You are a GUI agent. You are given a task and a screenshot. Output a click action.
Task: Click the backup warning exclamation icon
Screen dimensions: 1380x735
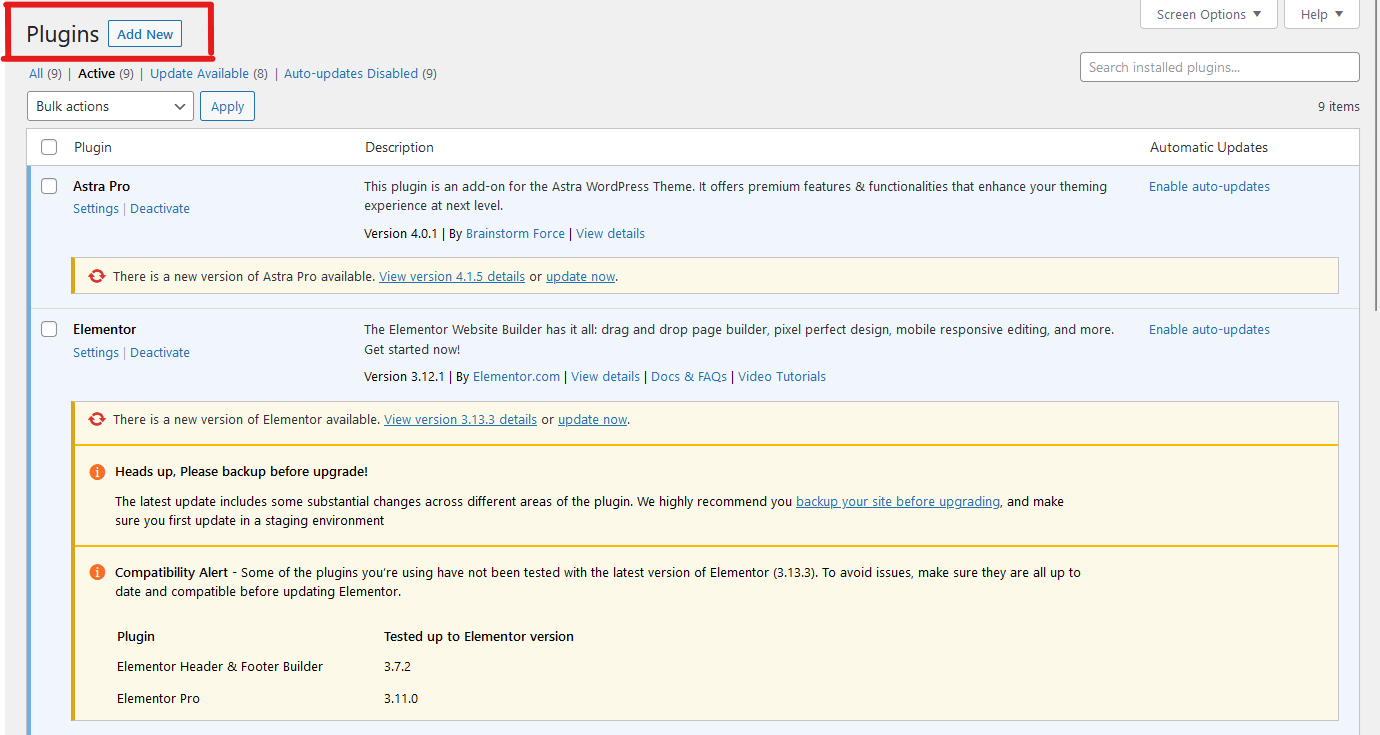tap(97, 472)
